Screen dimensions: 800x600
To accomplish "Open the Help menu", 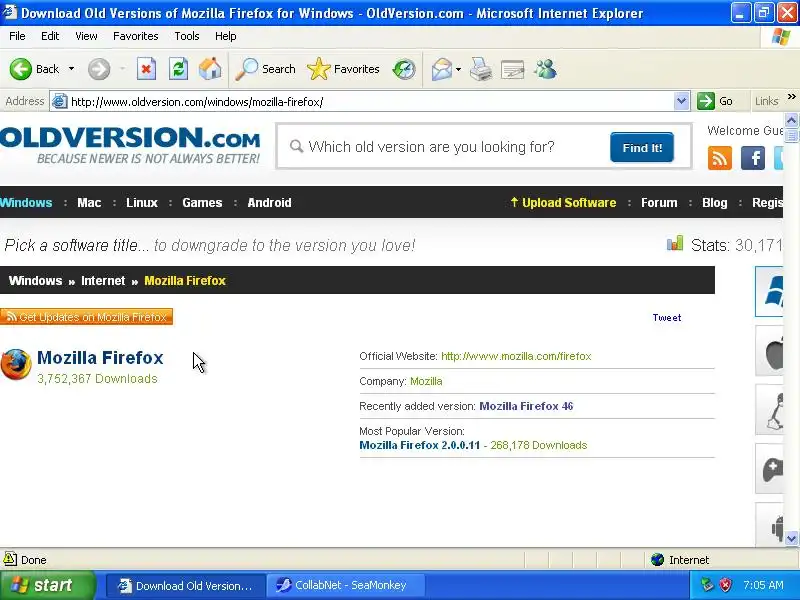I will tap(226, 36).
